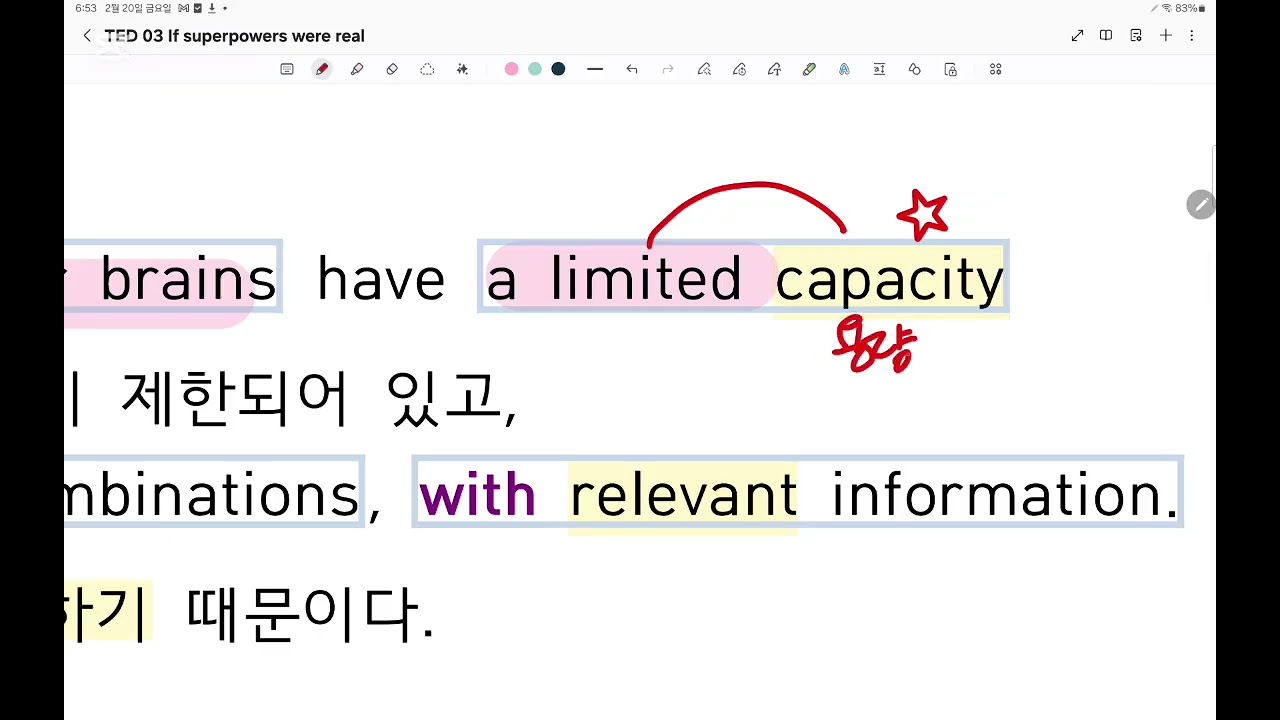This screenshot has height=720, width=1280.
Task: Open the Gmail notification icon in status bar
Action: [x=184, y=8]
